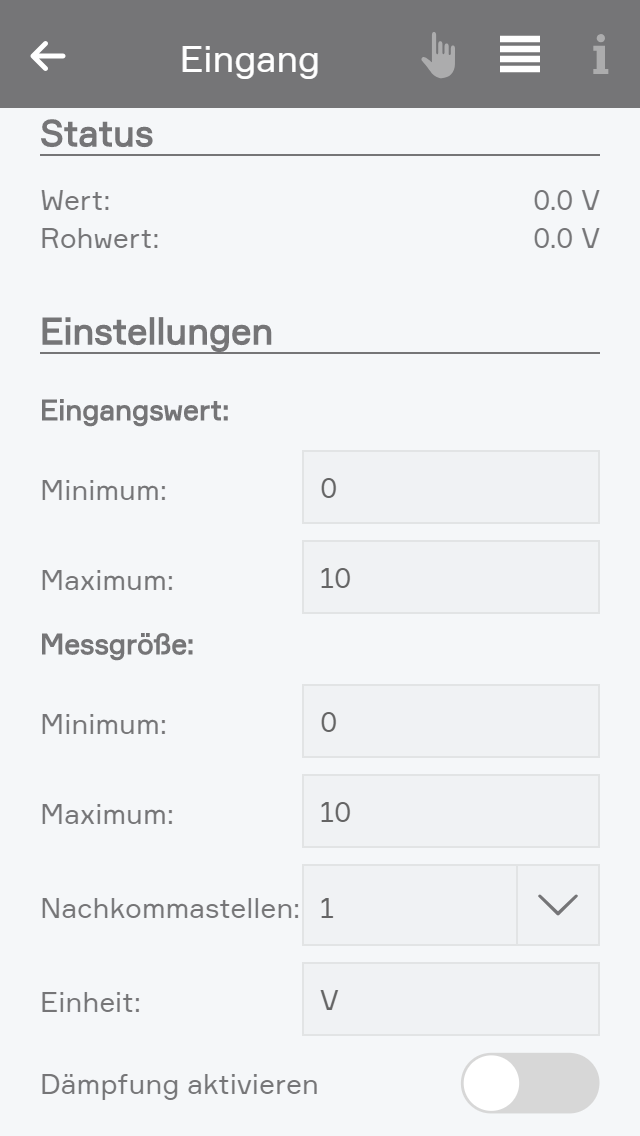The height and width of the screenshot is (1136, 640).
Task: Select the Messgröße Maximum input field
Action: (451, 811)
